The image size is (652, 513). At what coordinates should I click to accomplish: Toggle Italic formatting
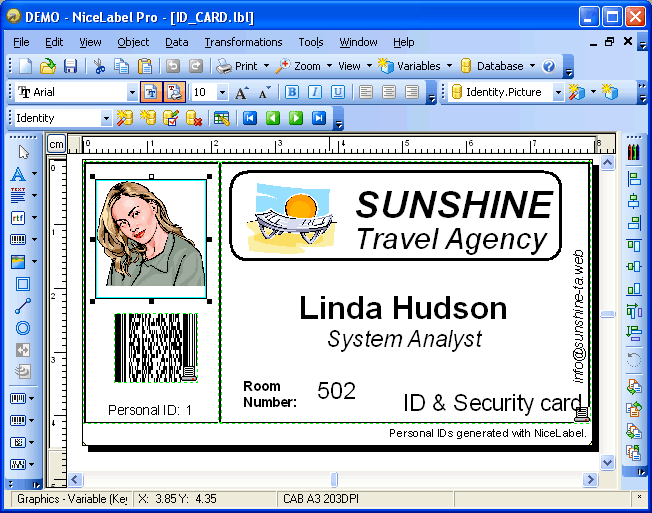click(x=315, y=92)
